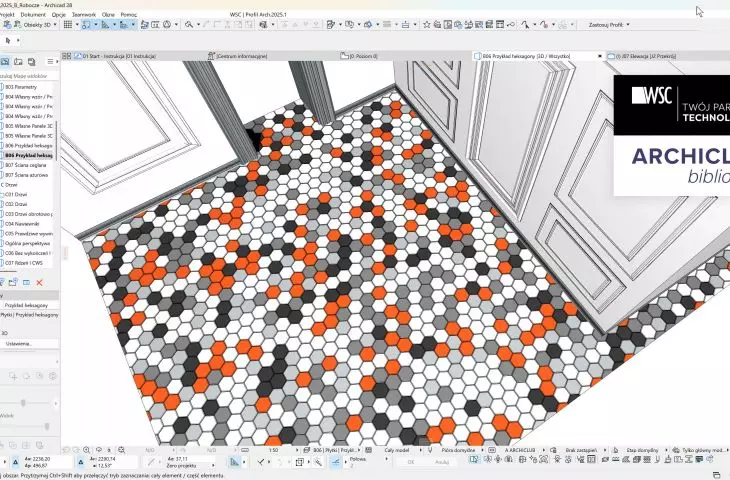
Task: Open the Pomoc menu
Action: point(128,14)
